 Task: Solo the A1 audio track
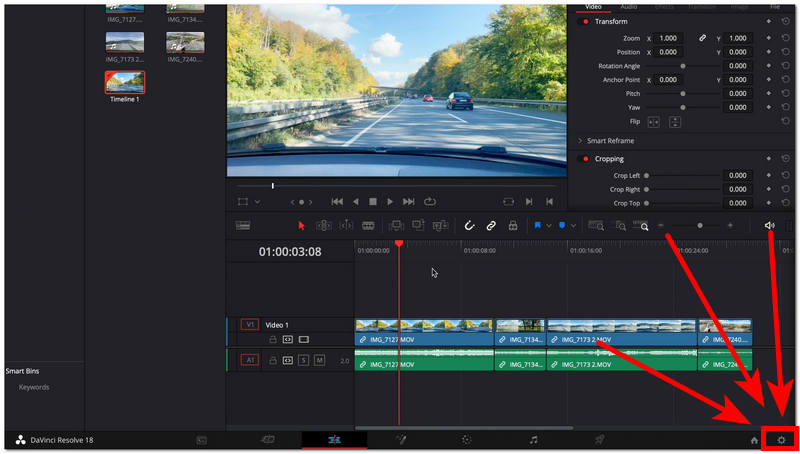pyautogui.click(x=304, y=360)
